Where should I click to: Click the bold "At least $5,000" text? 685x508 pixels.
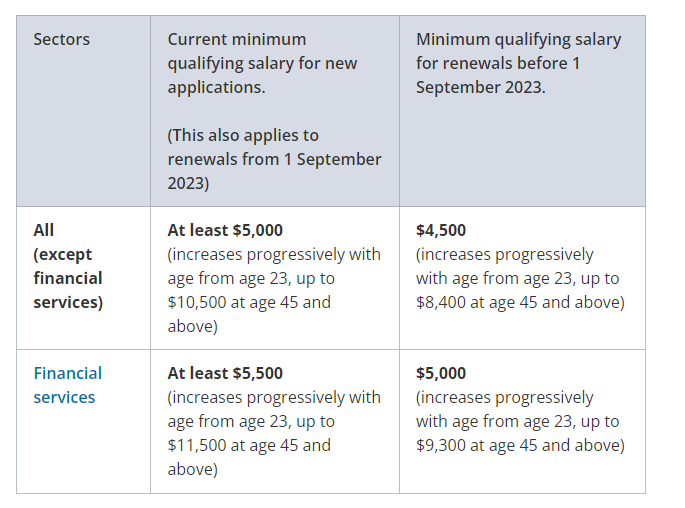point(225,230)
